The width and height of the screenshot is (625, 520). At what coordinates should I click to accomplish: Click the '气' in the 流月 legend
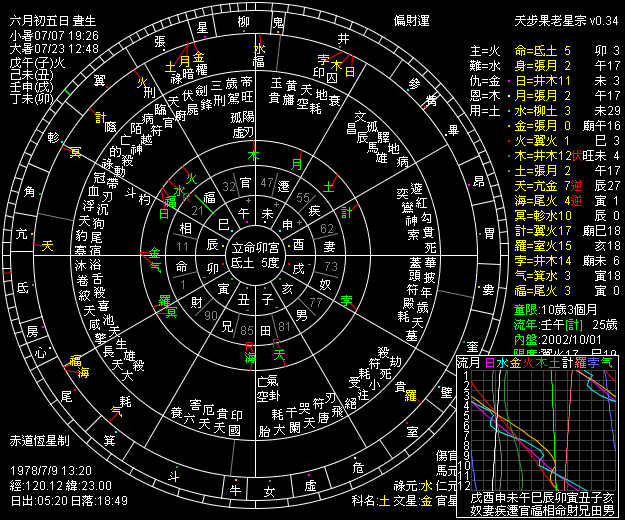(x=606, y=363)
